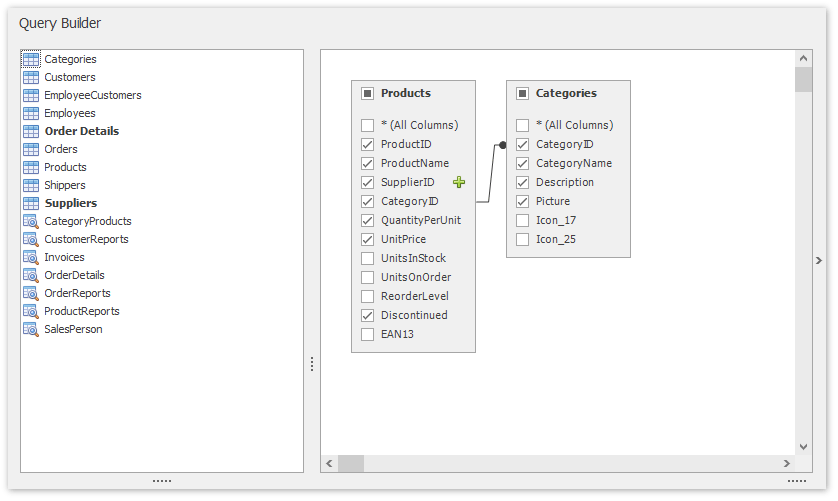This screenshot has height=501, width=838.
Task: Select Customers in the table list
Action: click(70, 78)
